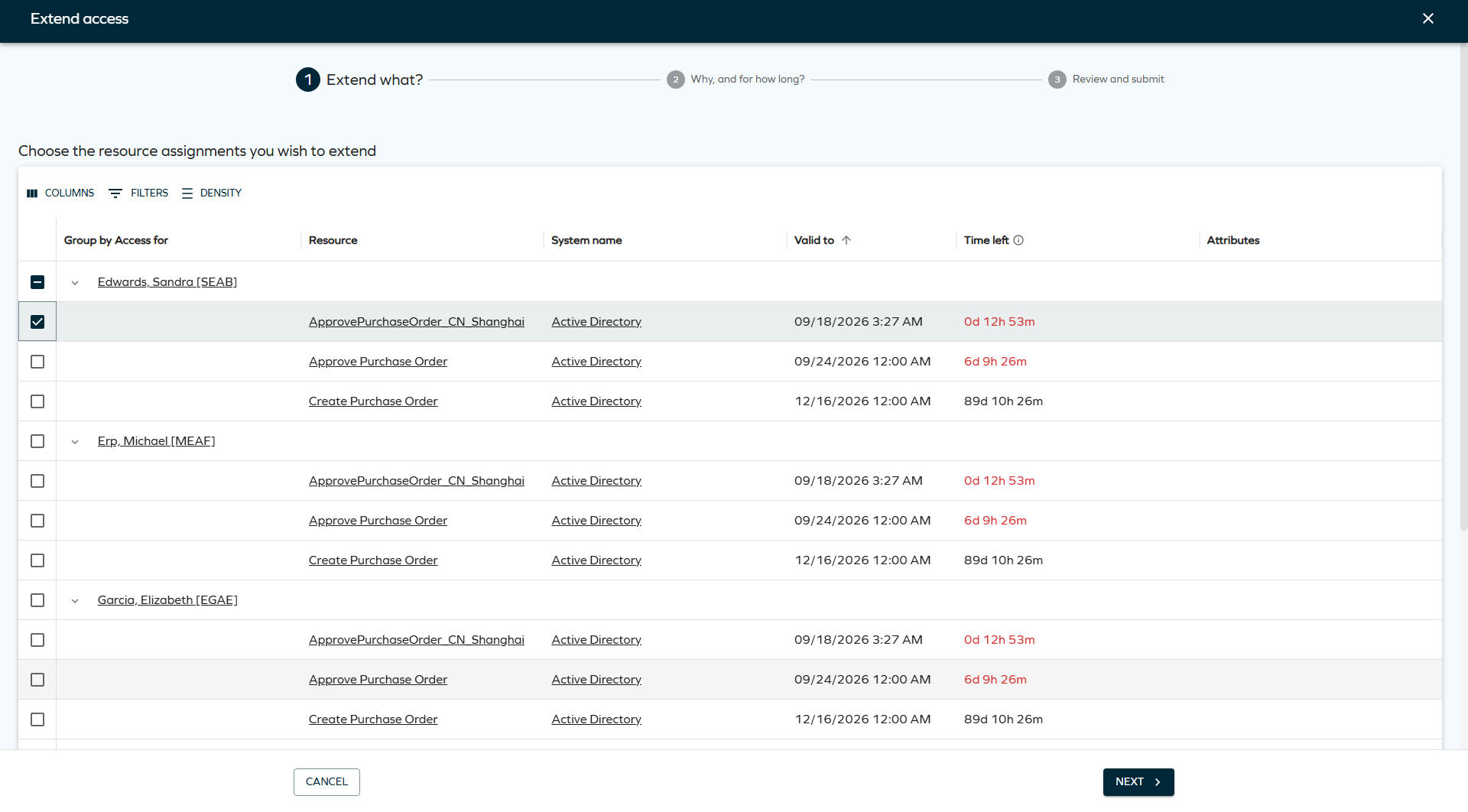Viewport: 1468px width, 812px height.
Task: Select Garcia, Elizabeth group checkbox
Action: click(x=37, y=600)
